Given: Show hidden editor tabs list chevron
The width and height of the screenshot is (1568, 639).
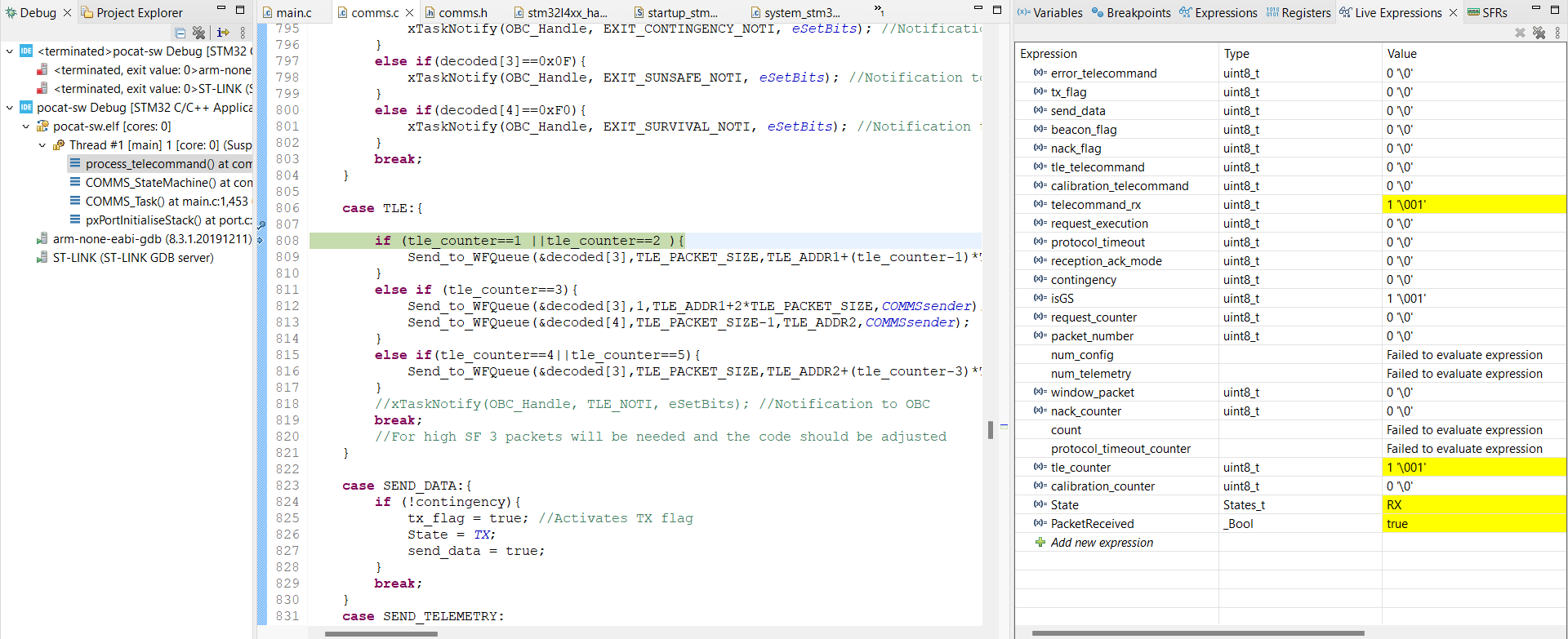Looking at the screenshot, I should pyautogui.click(x=879, y=11).
